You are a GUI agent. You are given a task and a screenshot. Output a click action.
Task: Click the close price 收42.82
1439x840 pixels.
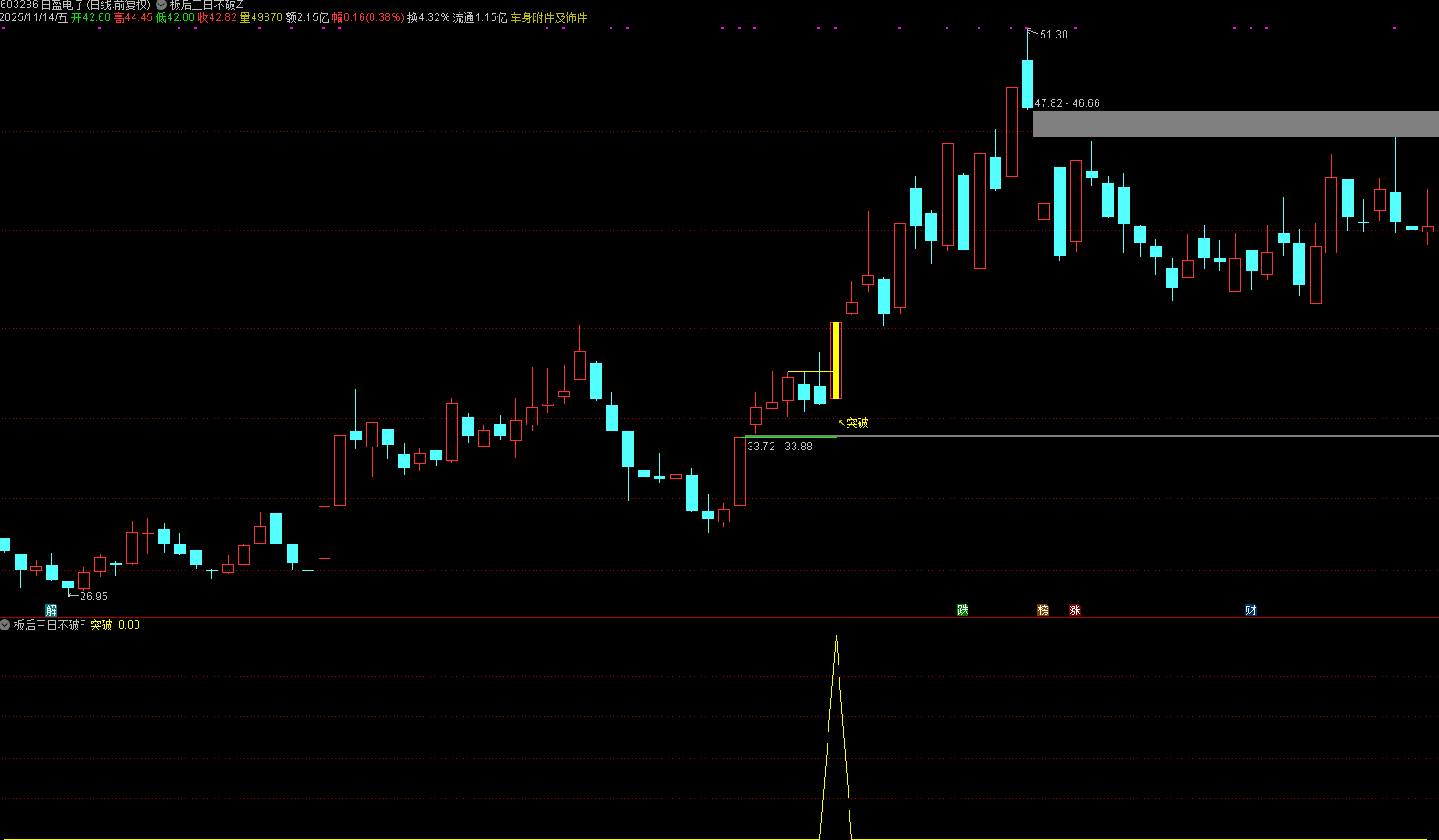[x=217, y=17]
